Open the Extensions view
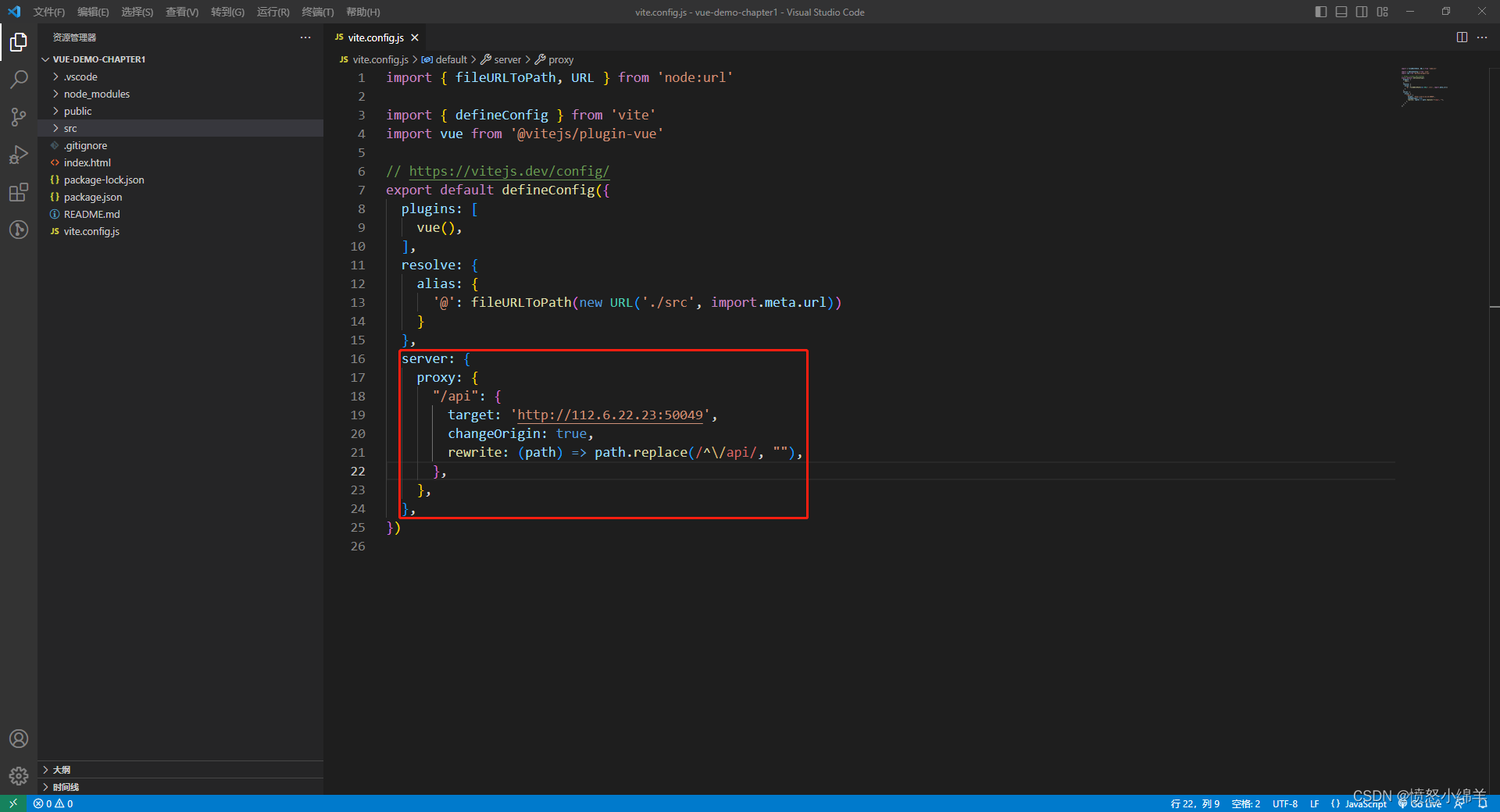This screenshot has height=812, width=1500. pos(19,192)
